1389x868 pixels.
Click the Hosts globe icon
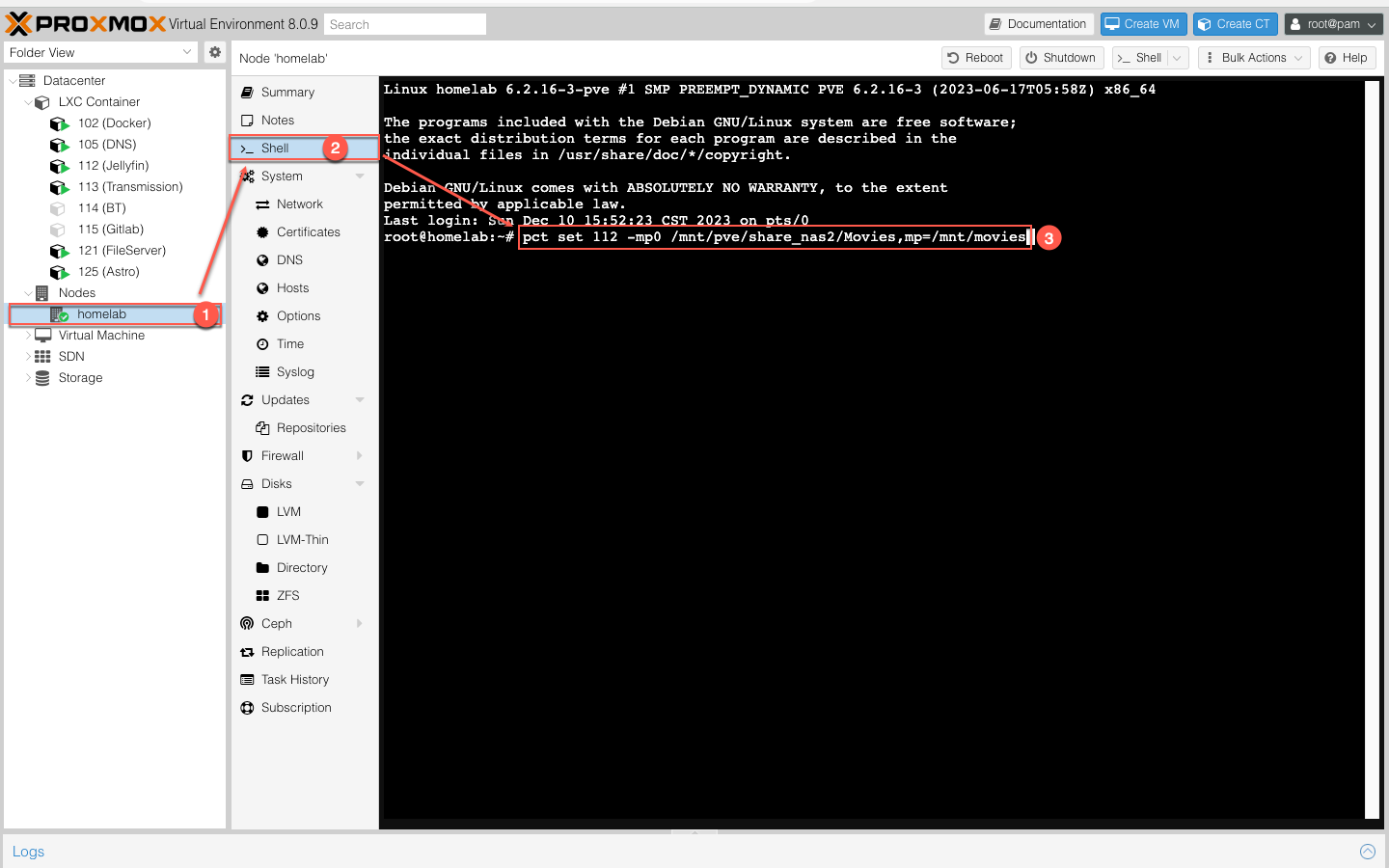(x=262, y=288)
